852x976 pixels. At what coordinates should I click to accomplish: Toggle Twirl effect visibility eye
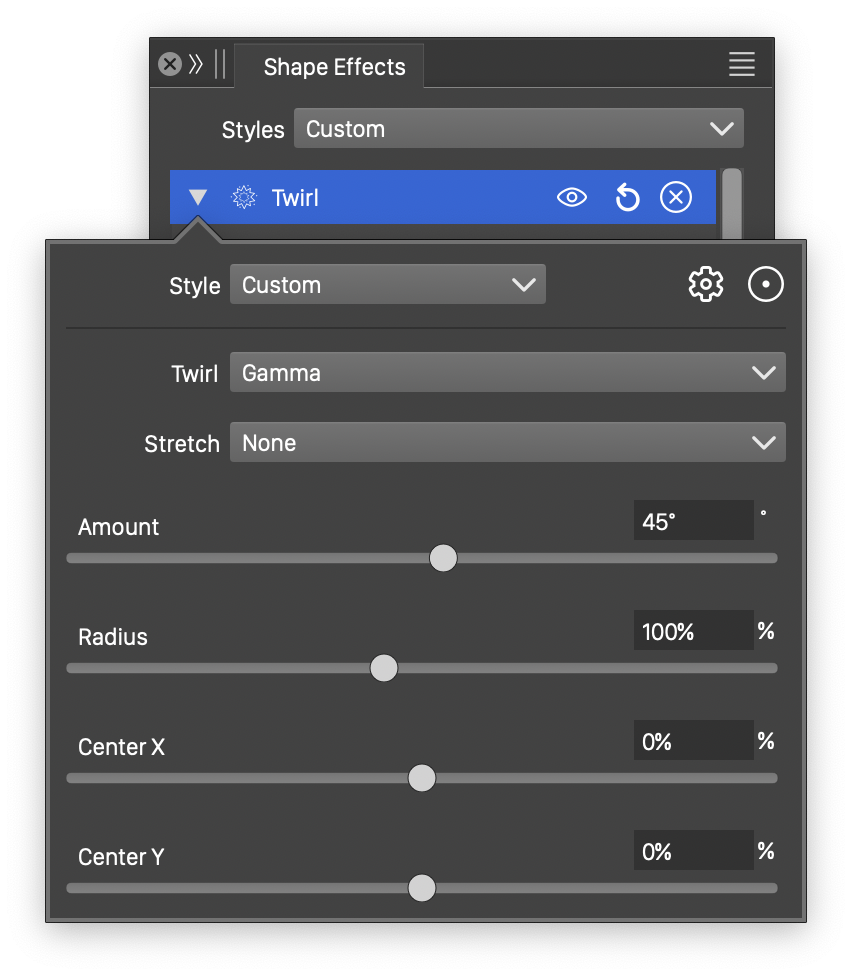tap(571, 198)
